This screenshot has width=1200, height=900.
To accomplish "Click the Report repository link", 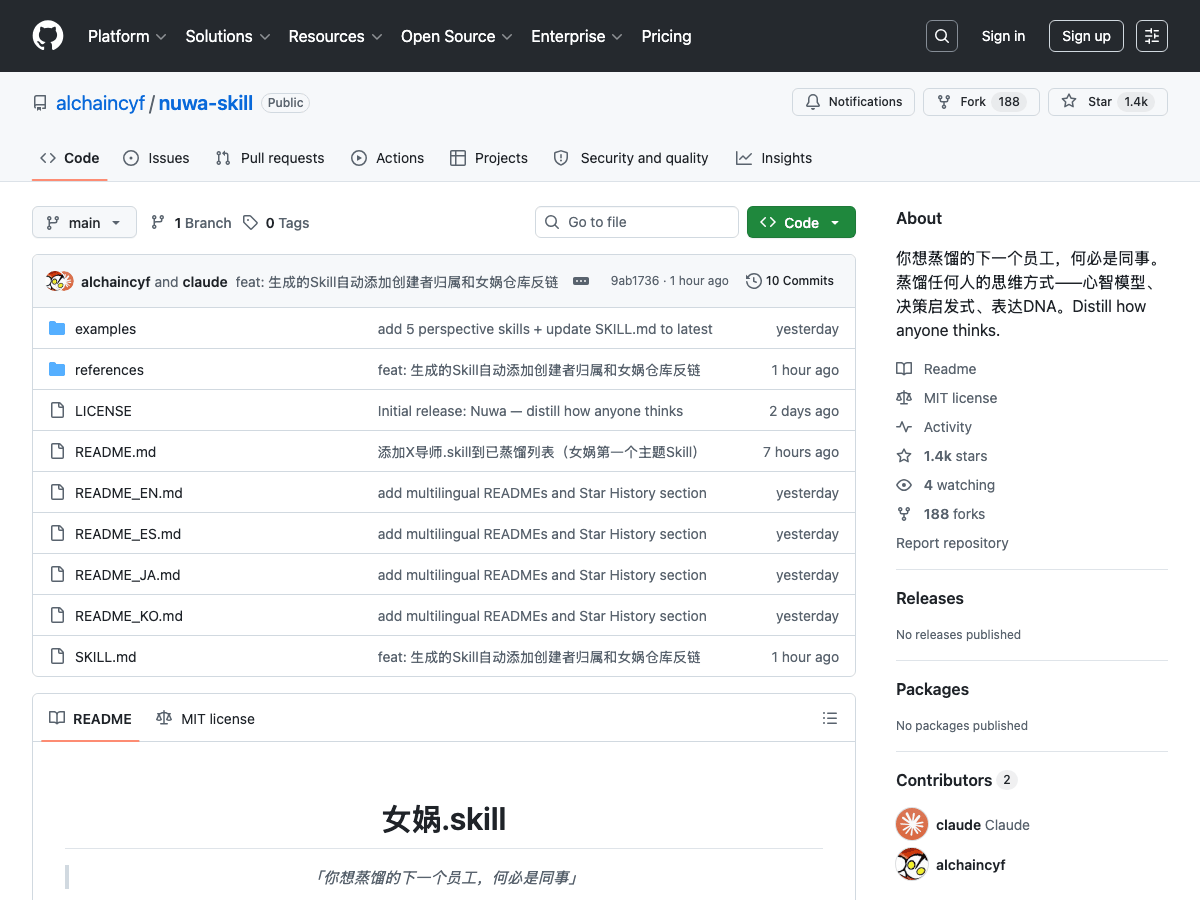I will (952, 543).
